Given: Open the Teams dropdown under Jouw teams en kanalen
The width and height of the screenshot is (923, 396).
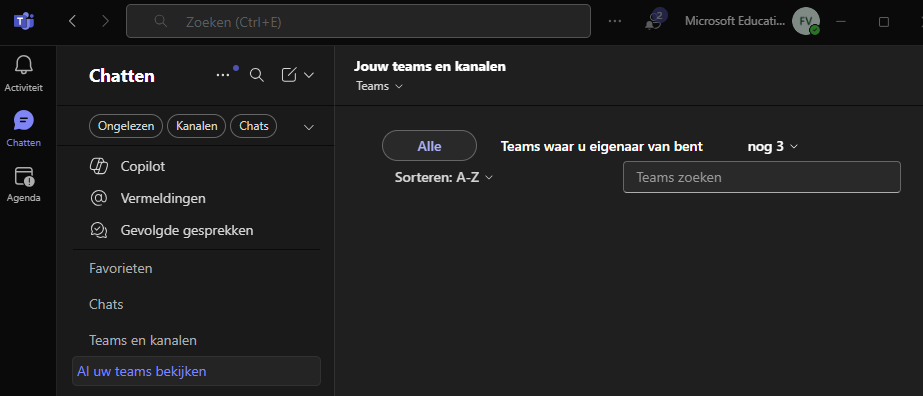Looking at the screenshot, I should coord(379,86).
